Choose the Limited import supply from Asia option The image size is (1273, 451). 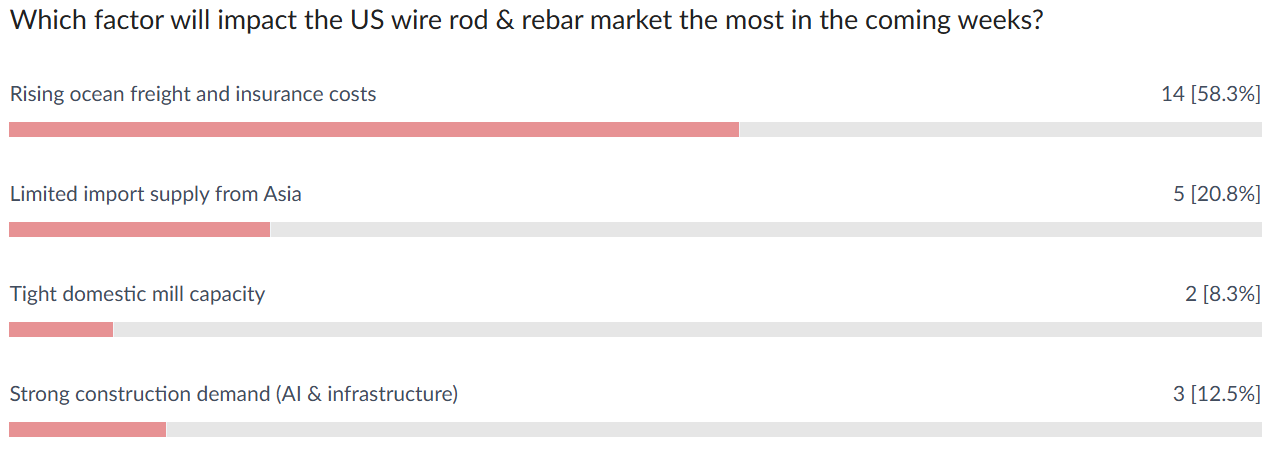pyautogui.click(x=155, y=194)
